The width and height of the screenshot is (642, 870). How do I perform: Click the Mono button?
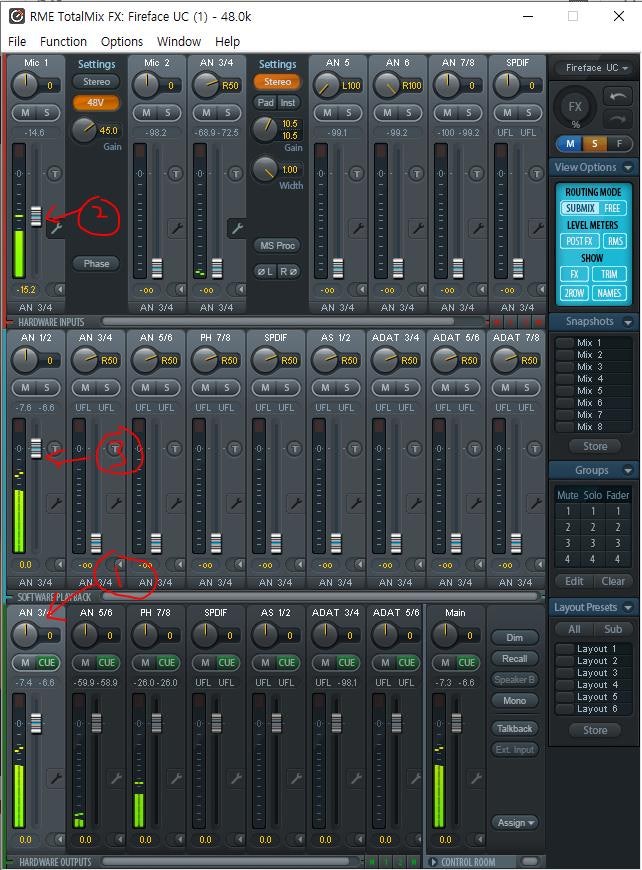coord(515,700)
